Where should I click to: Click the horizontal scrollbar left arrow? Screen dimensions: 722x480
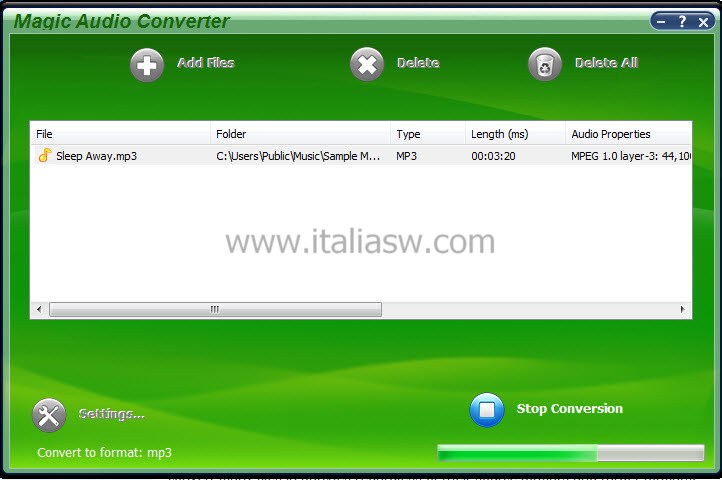[39, 309]
